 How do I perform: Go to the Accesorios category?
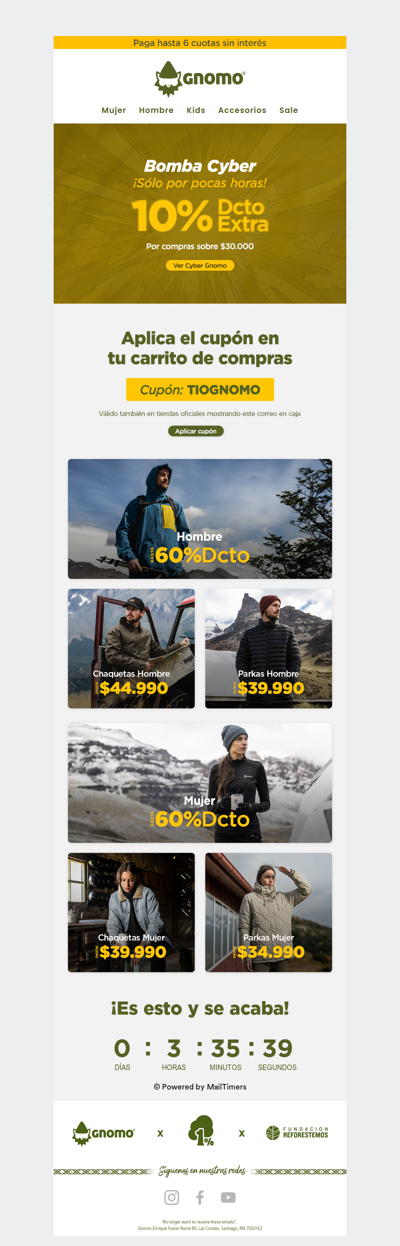[x=242, y=110]
